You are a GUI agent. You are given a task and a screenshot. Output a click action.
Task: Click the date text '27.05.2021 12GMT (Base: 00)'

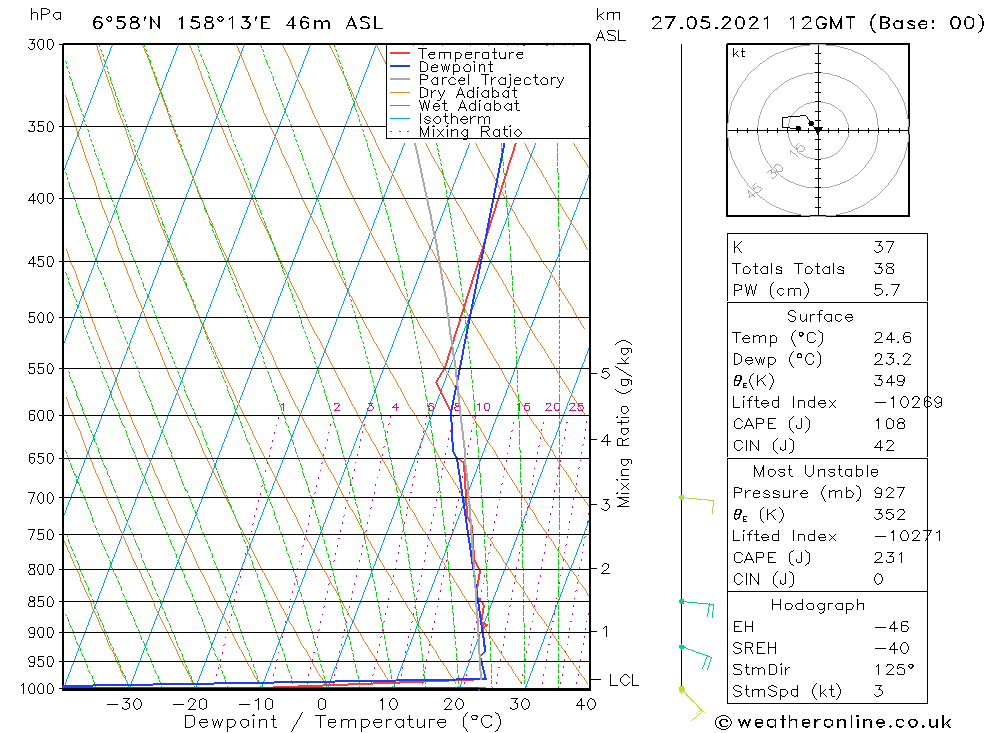[x=818, y=23]
